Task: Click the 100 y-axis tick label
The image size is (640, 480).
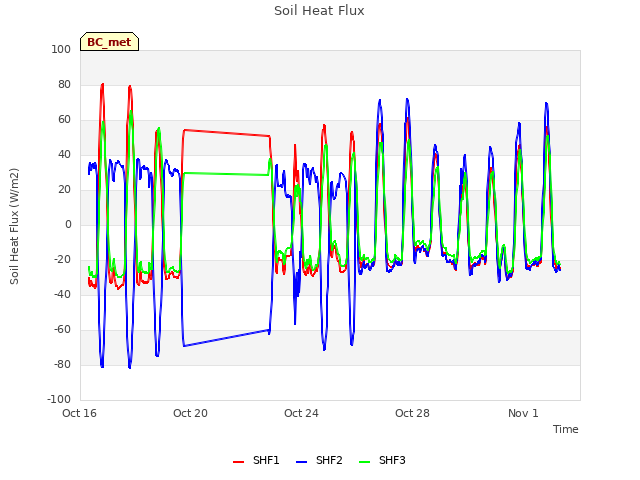Action: point(61,49)
